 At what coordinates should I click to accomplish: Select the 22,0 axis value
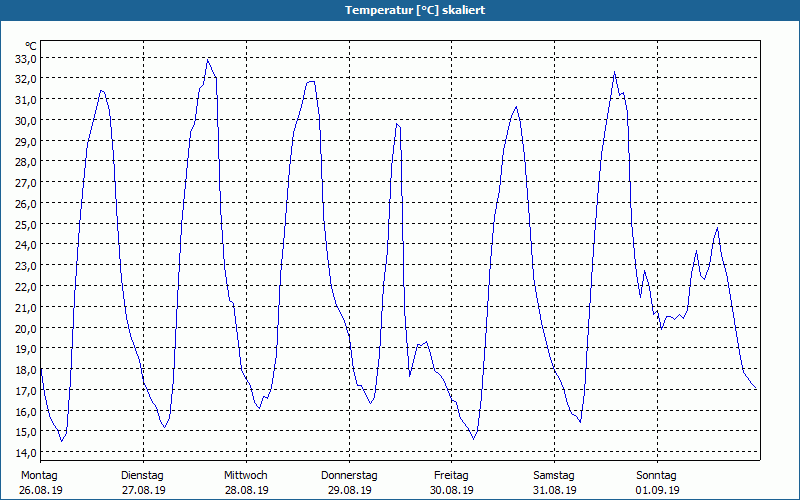click(x=26, y=287)
